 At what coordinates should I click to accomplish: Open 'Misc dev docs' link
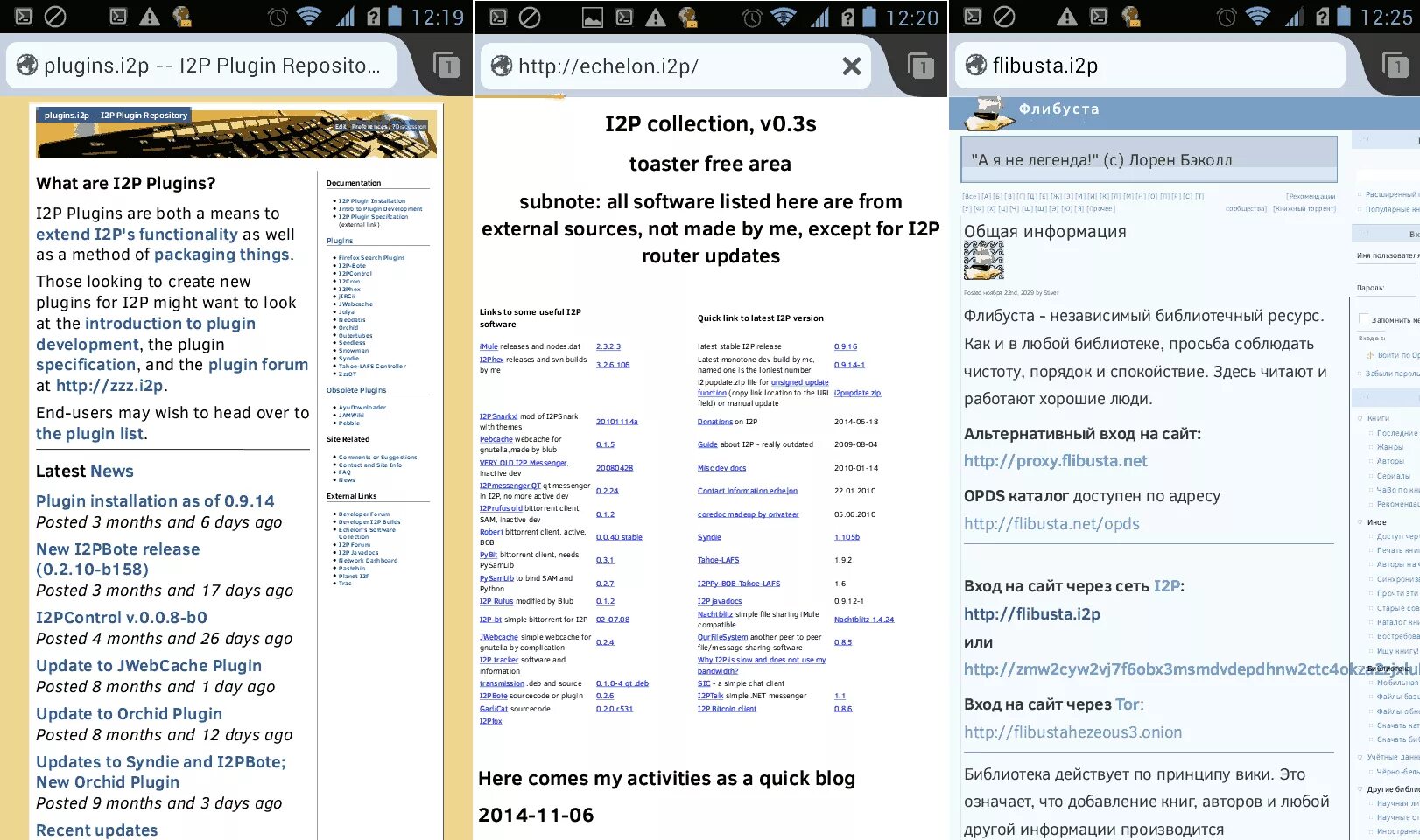coord(722,468)
